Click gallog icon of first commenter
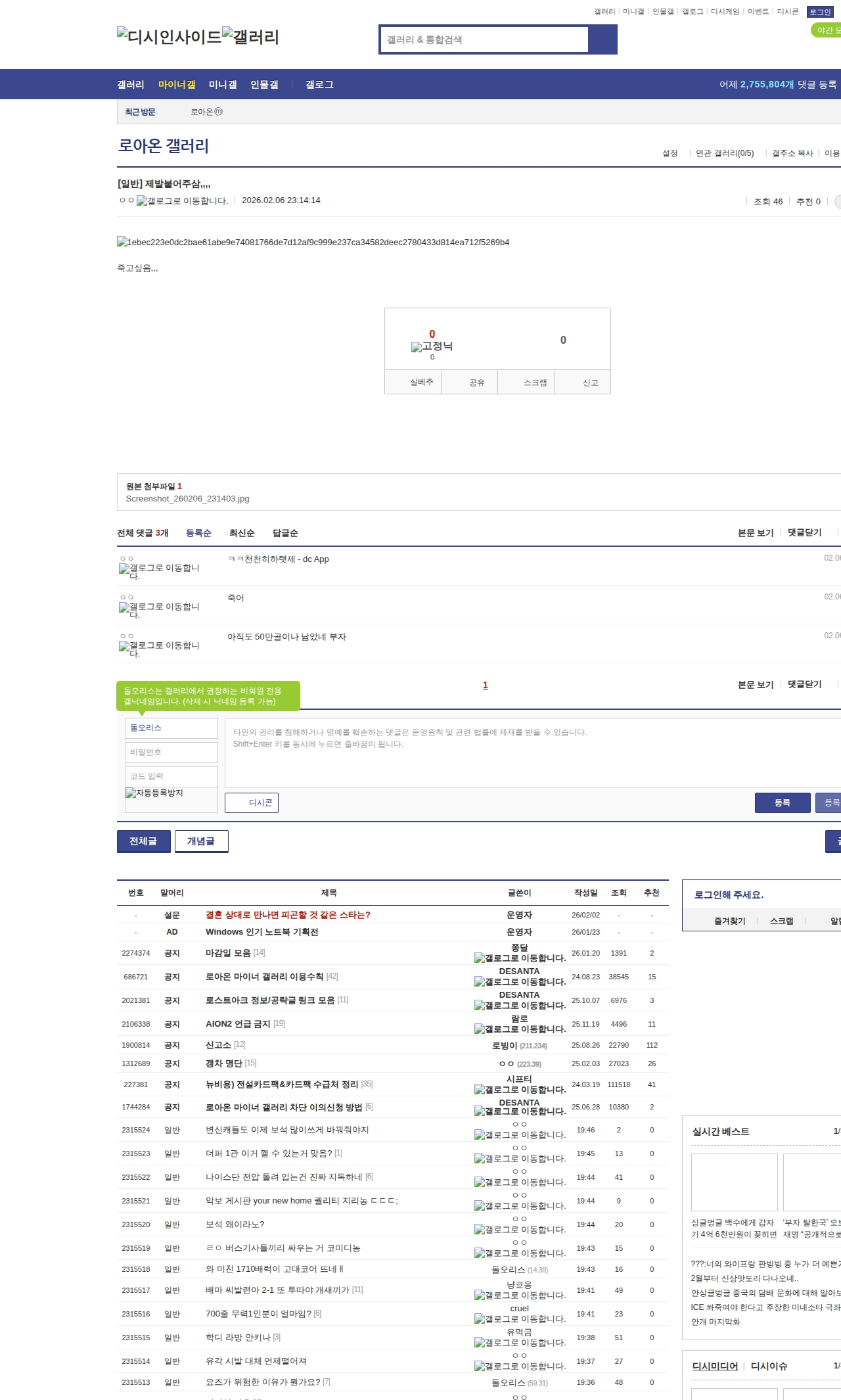Image resolution: width=841 pixels, height=1400 pixels. click(x=159, y=571)
